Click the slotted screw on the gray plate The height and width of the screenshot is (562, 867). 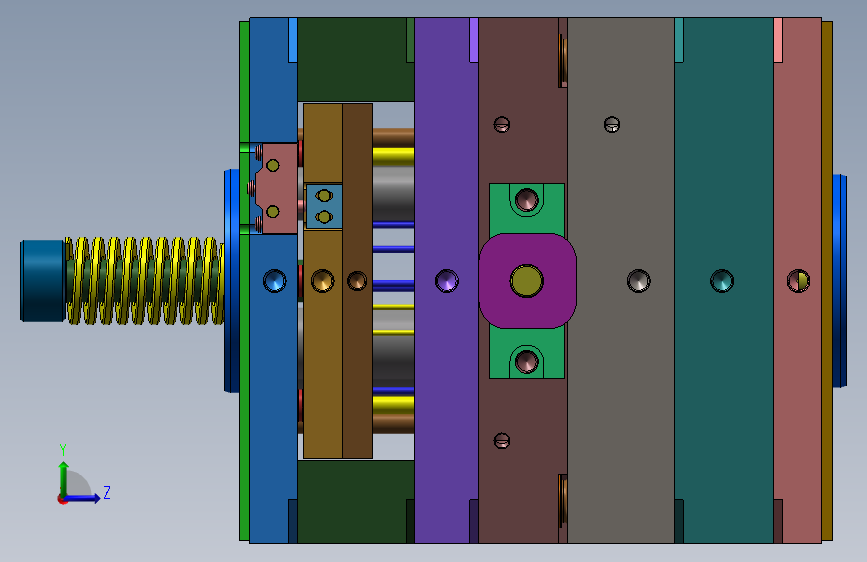(612, 124)
